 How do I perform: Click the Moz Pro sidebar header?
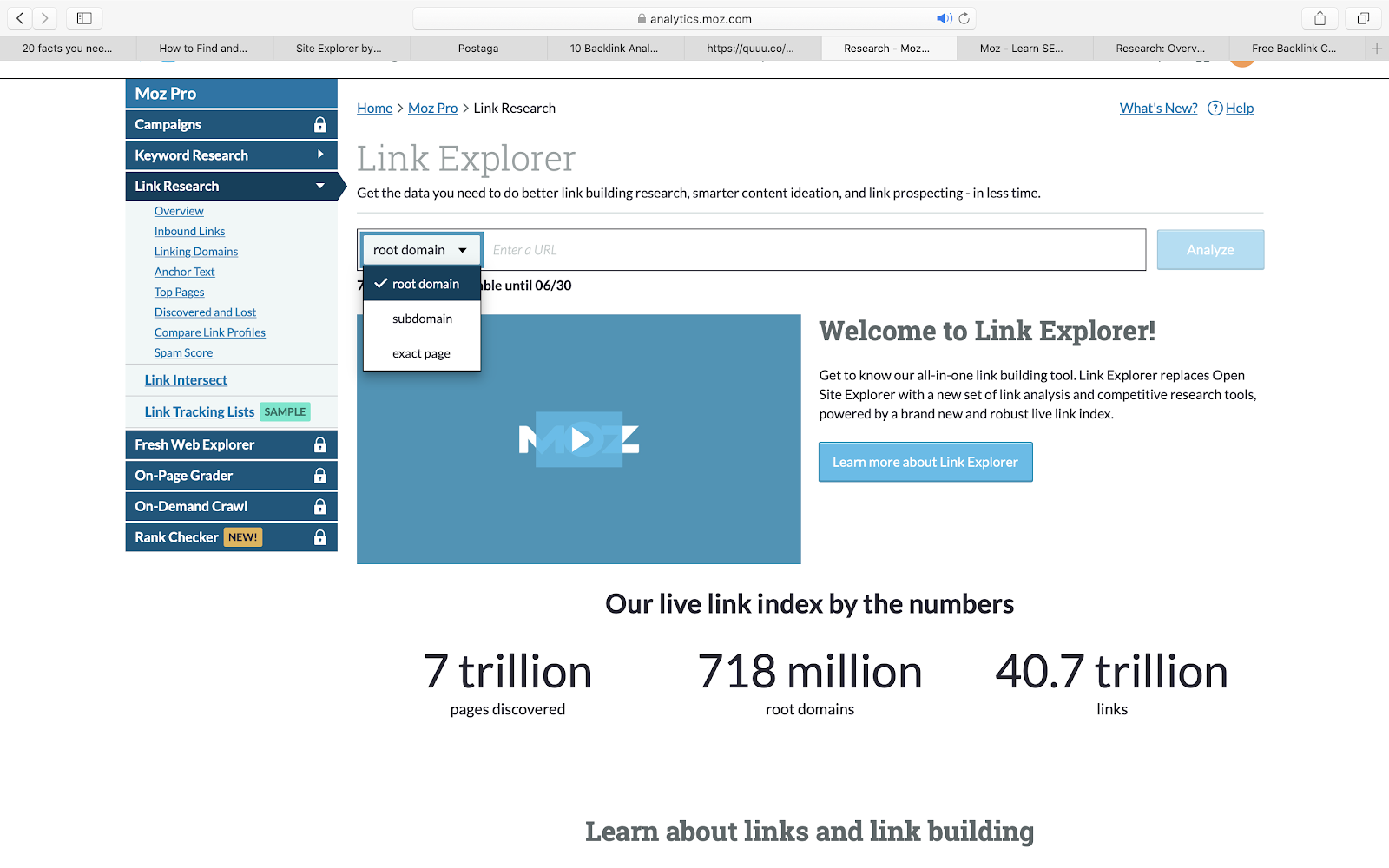tap(232, 94)
